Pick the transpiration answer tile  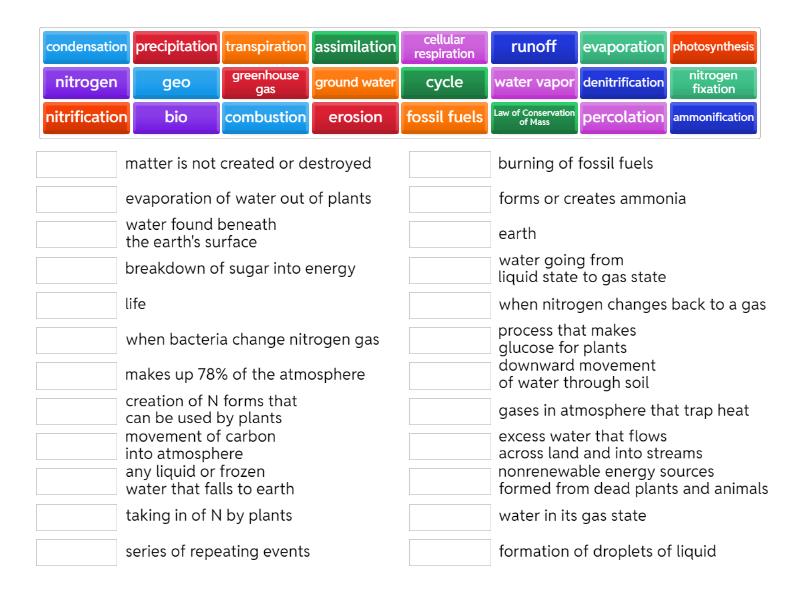(266, 47)
